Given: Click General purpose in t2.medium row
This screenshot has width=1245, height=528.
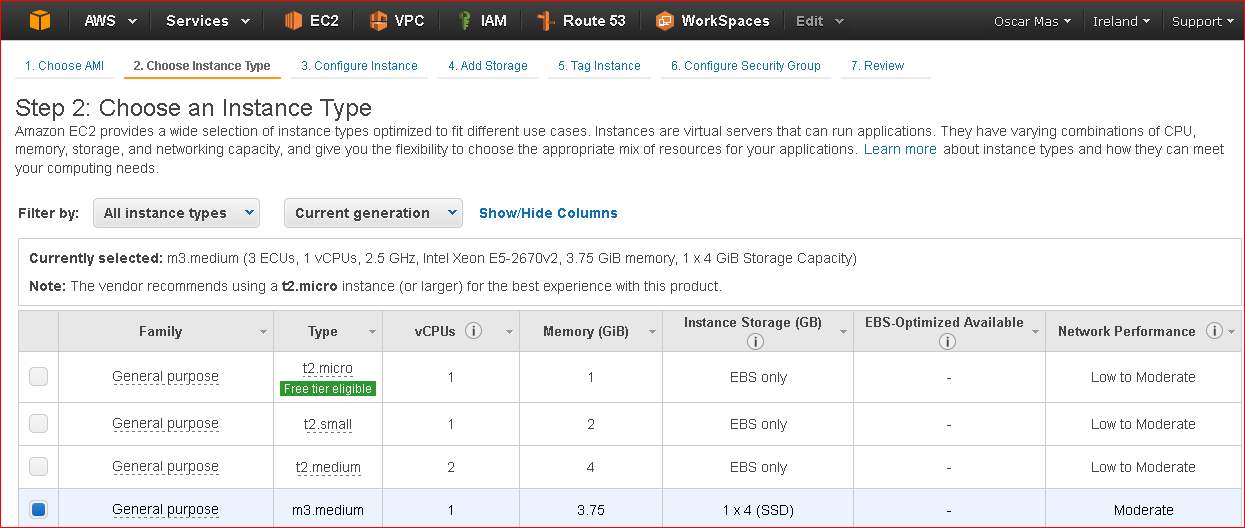Looking at the screenshot, I should pyautogui.click(x=165, y=467).
